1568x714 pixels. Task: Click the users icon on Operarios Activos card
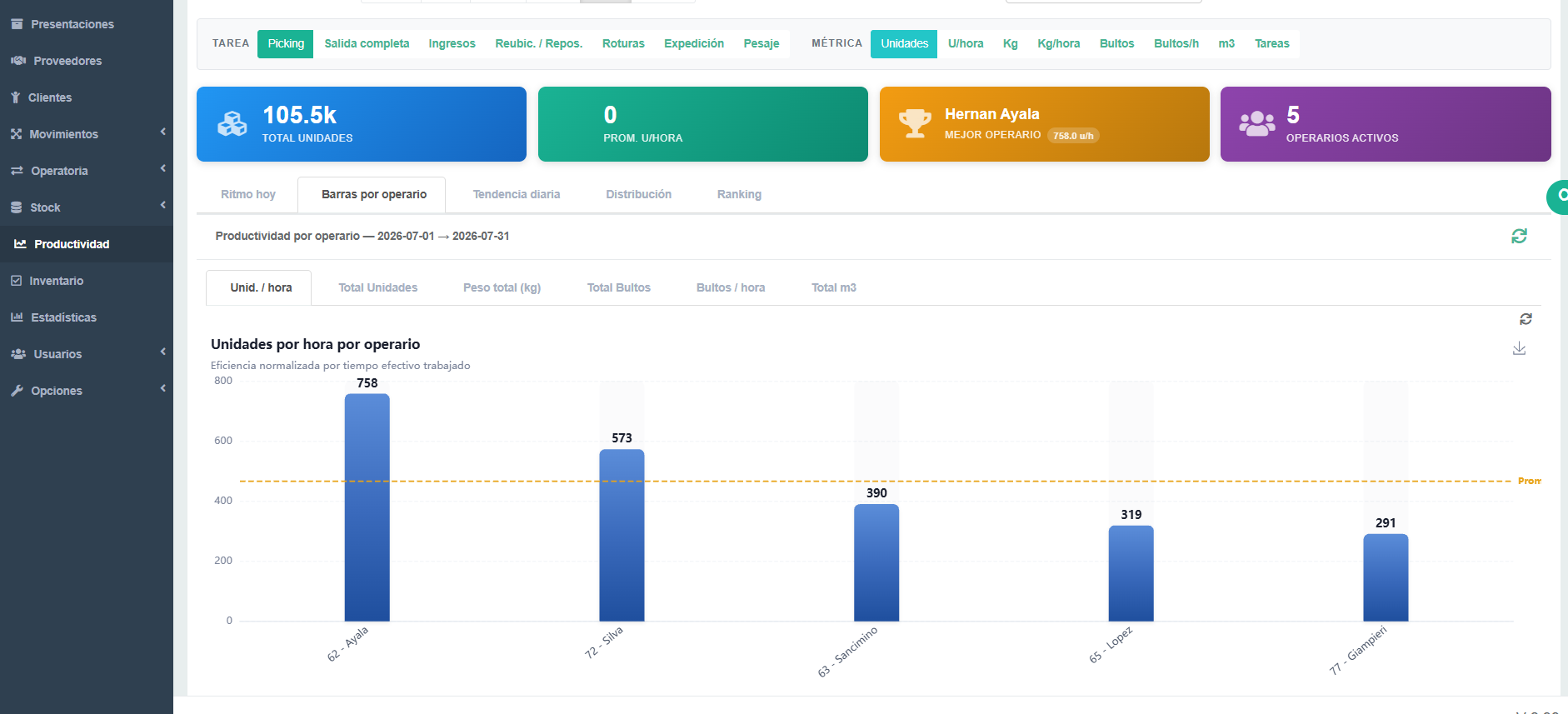coord(1256,124)
